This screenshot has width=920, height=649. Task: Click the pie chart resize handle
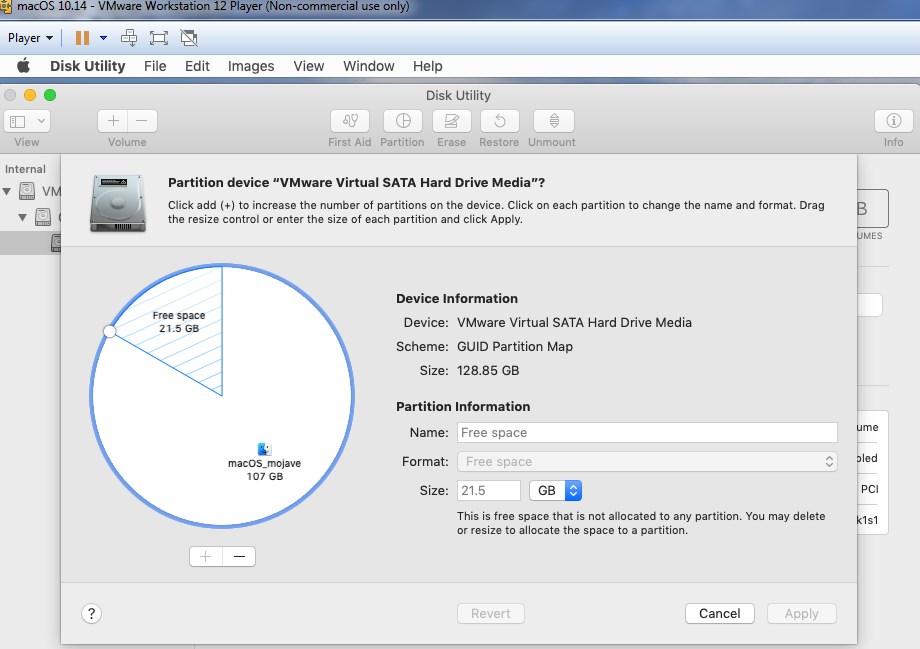click(110, 332)
